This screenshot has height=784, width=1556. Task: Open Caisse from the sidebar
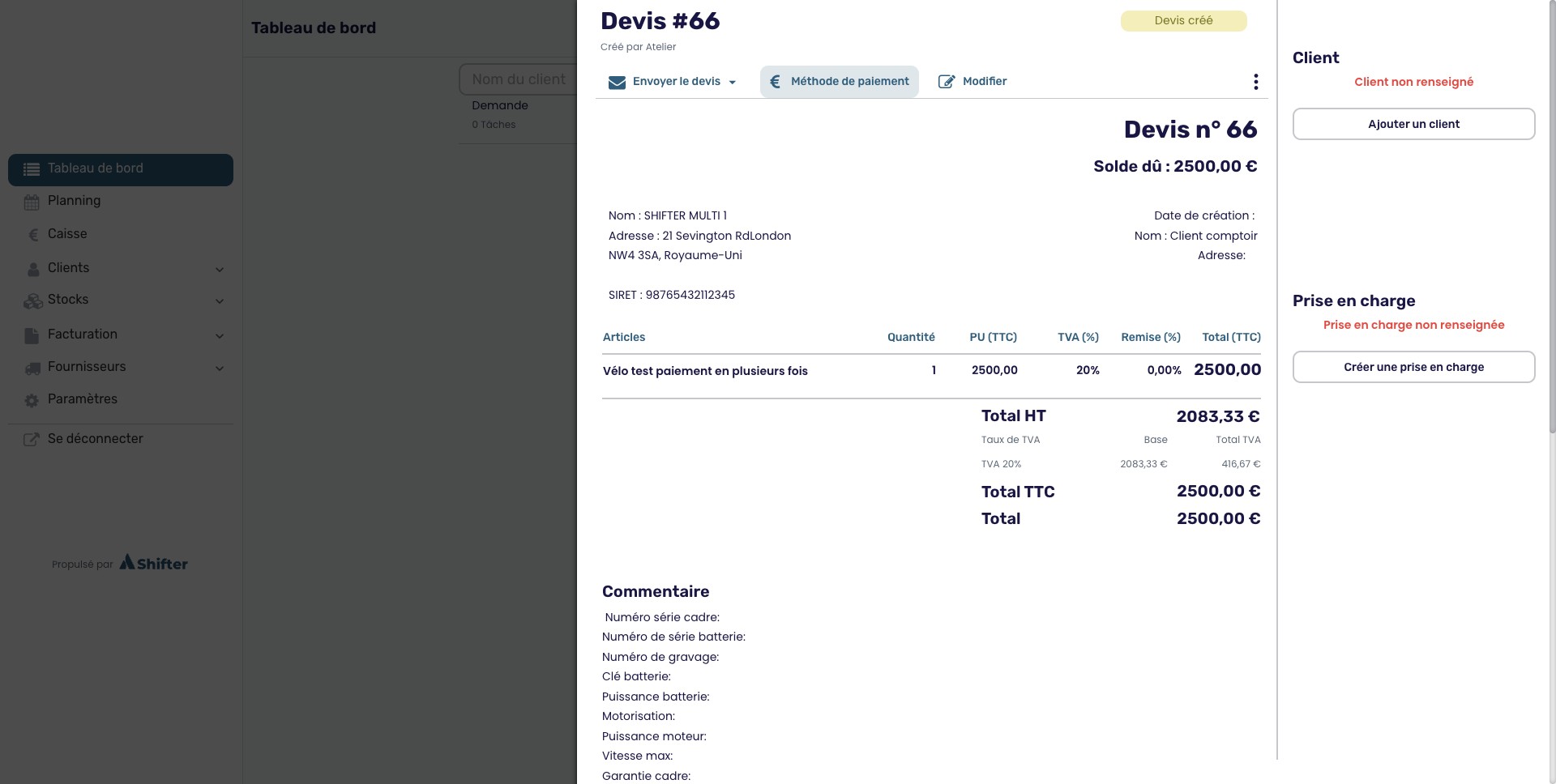[67, 234]
